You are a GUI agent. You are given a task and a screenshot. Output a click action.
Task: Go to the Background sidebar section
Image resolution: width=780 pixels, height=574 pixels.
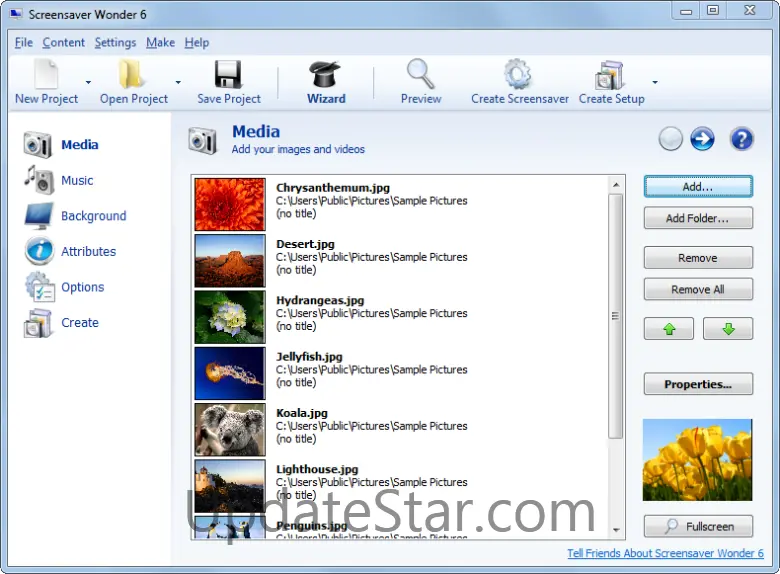click(93, 216)
